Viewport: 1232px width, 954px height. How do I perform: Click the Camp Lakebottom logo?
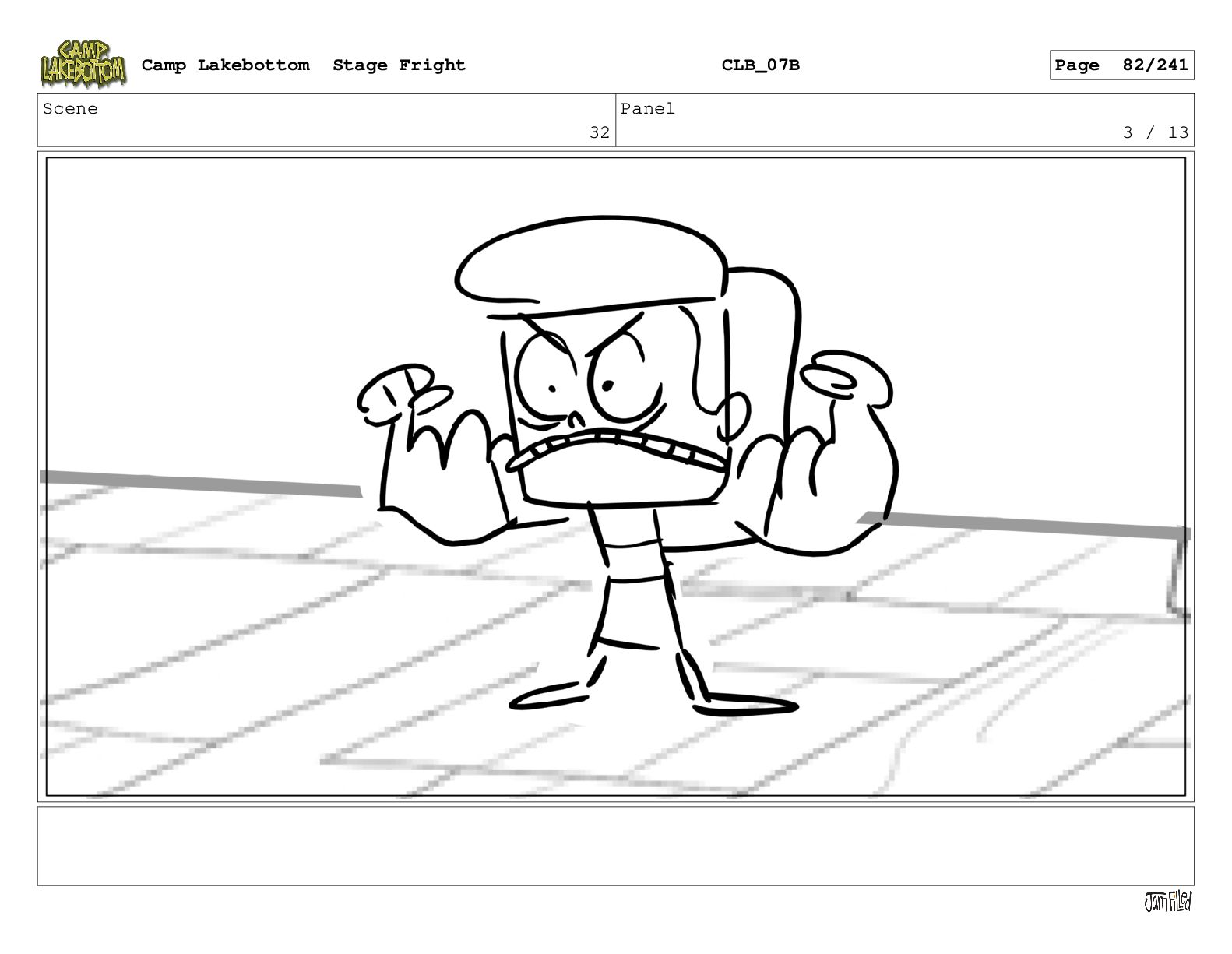83,64
